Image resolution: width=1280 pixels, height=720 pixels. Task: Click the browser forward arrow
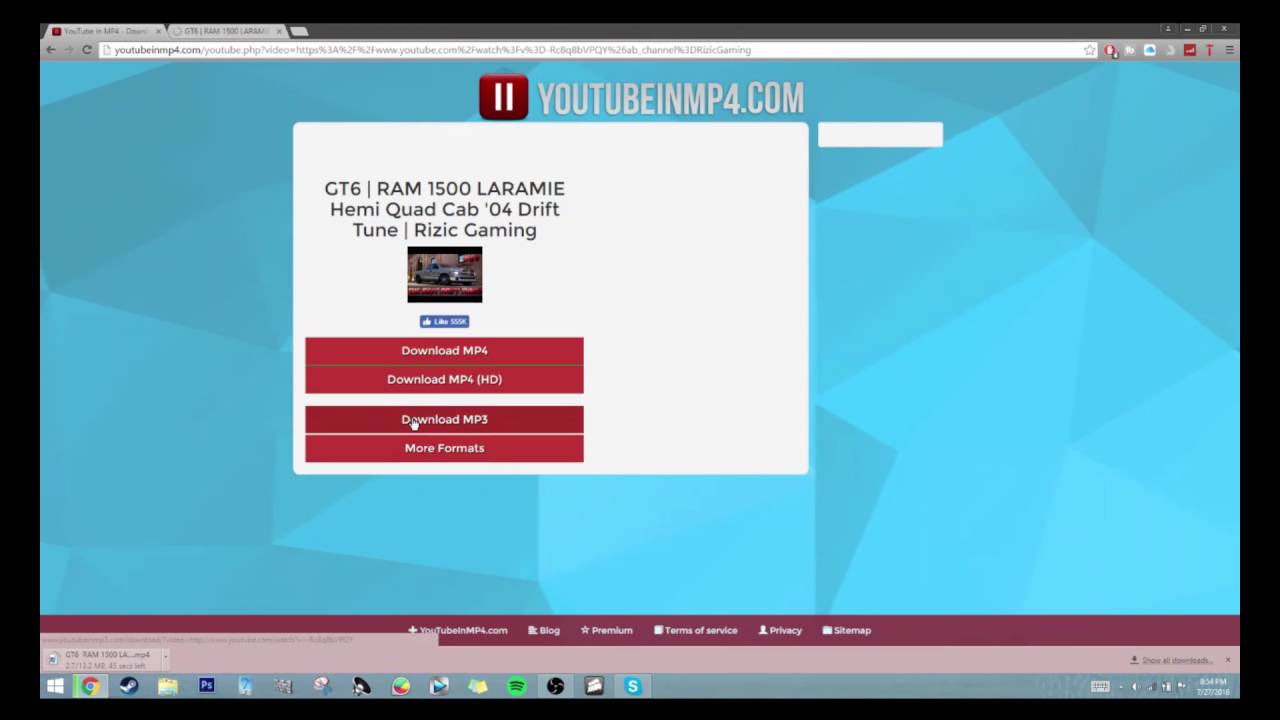(x=68, y=50)
